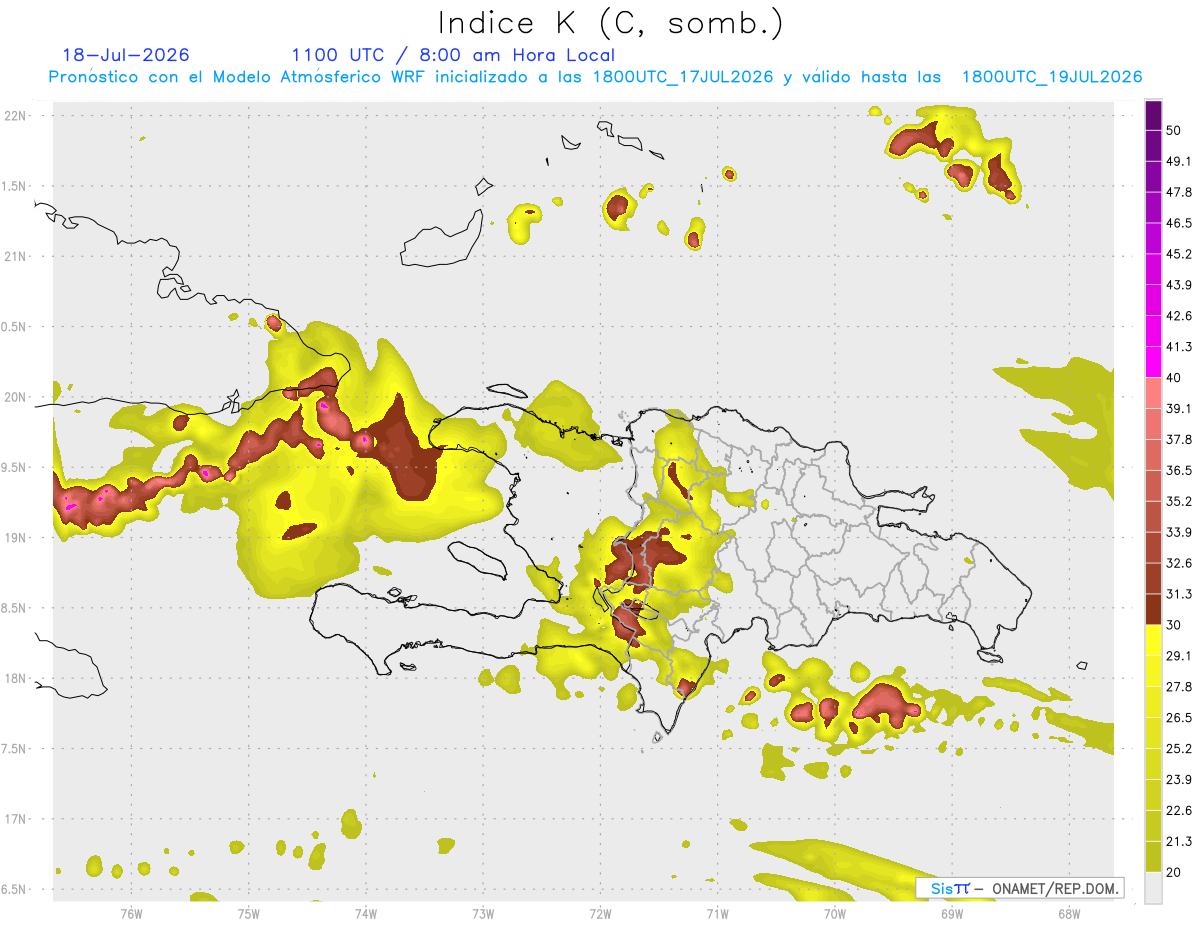Click the legend value "43.9"
Image resolution: width=1200 pixels, height=927 pixels.
1178,285
